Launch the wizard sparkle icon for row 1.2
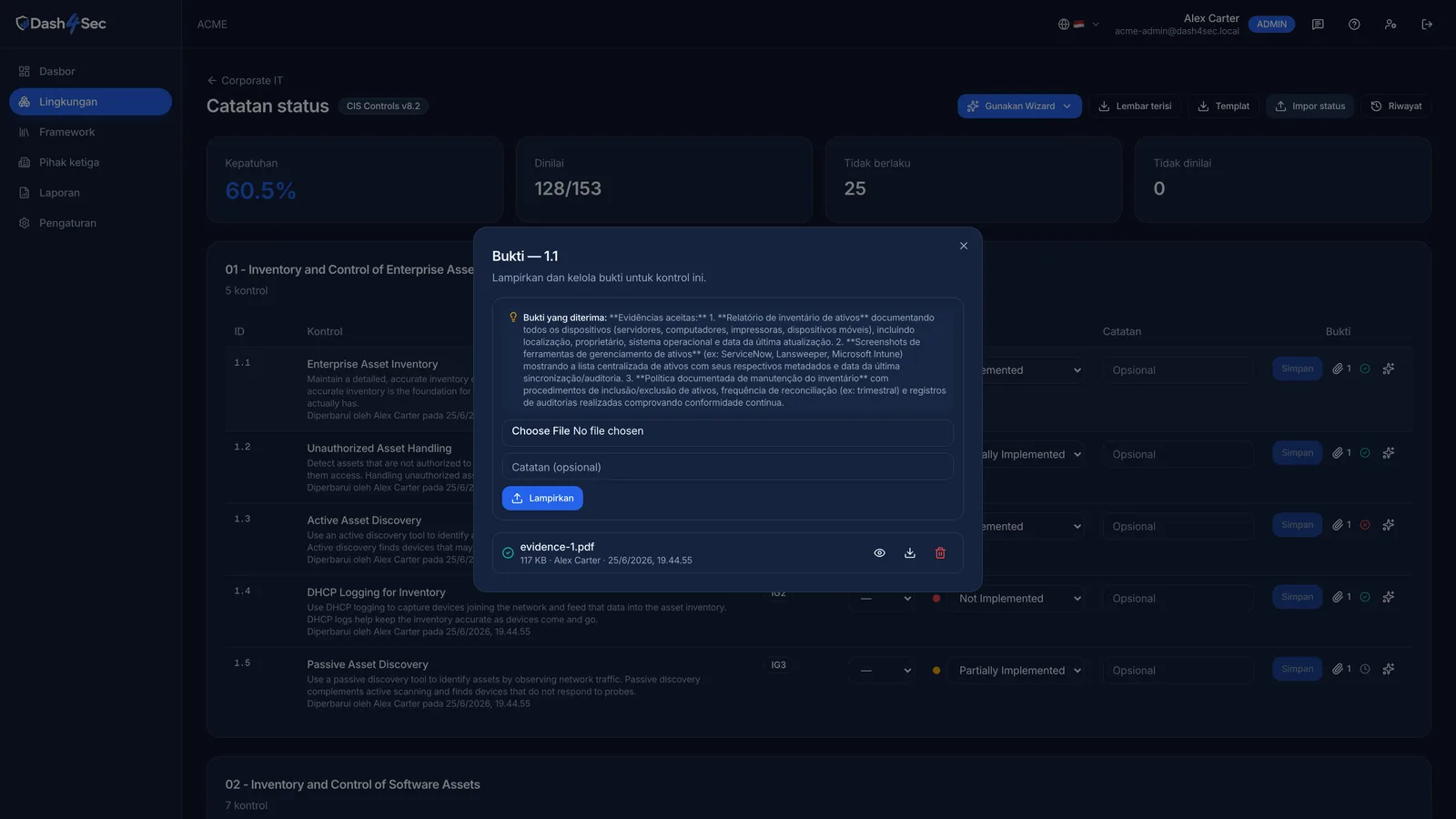 pyautogui.click(x=1389, y=453)
